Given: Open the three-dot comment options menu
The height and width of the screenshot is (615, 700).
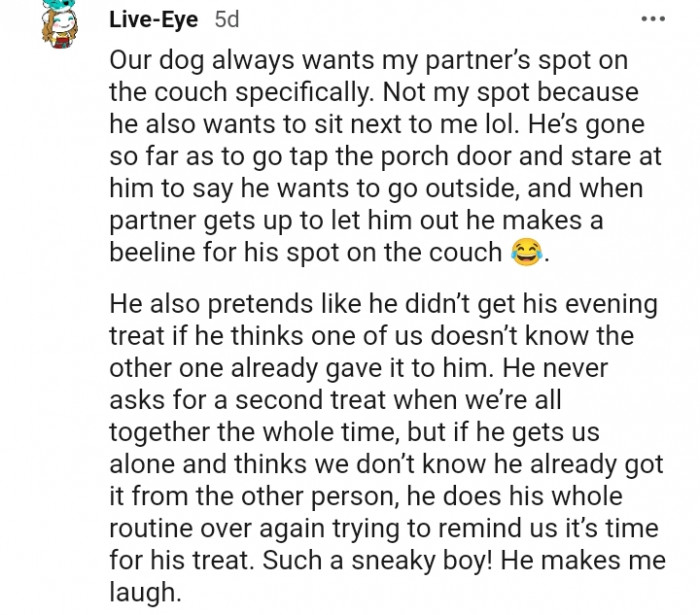Looking at the screenshot, I should click(x=653, y=19).
